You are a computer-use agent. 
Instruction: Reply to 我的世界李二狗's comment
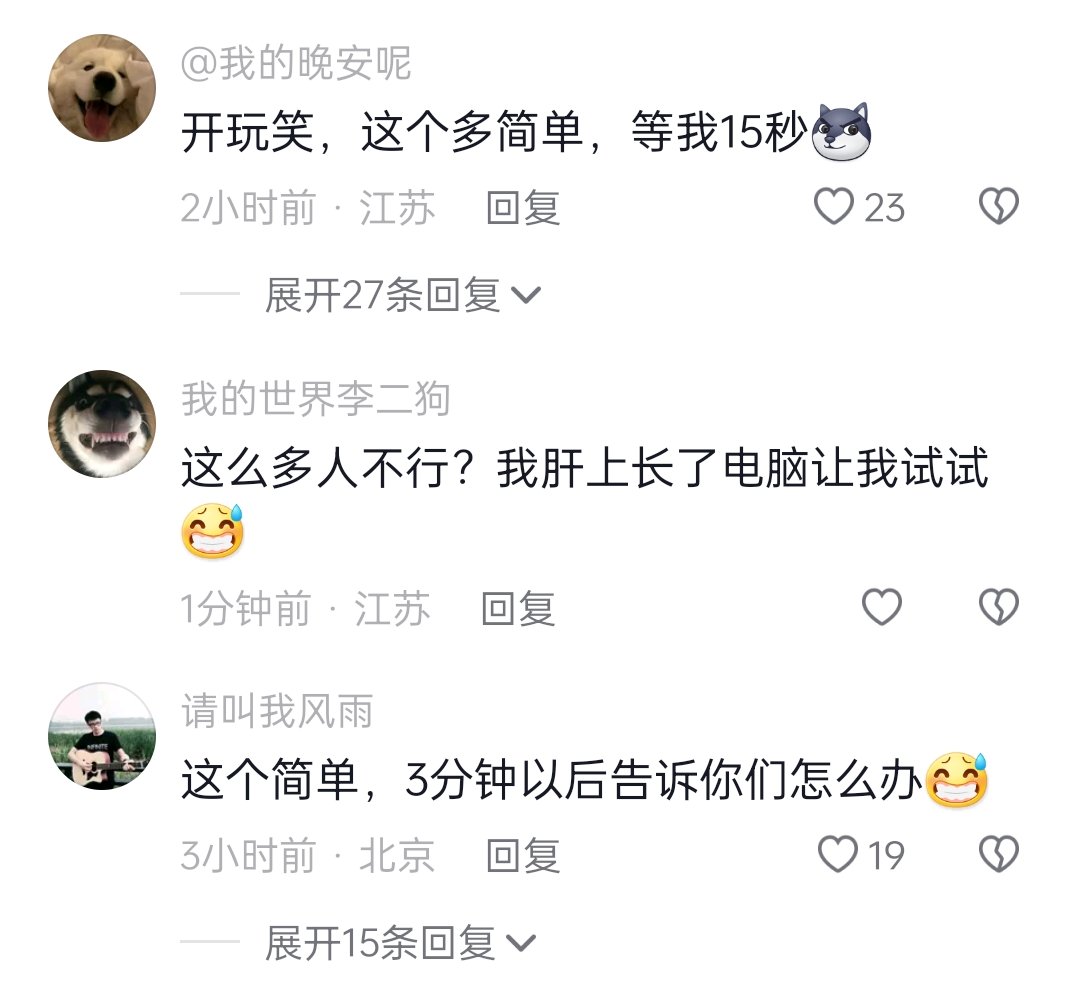pos(518,608)
